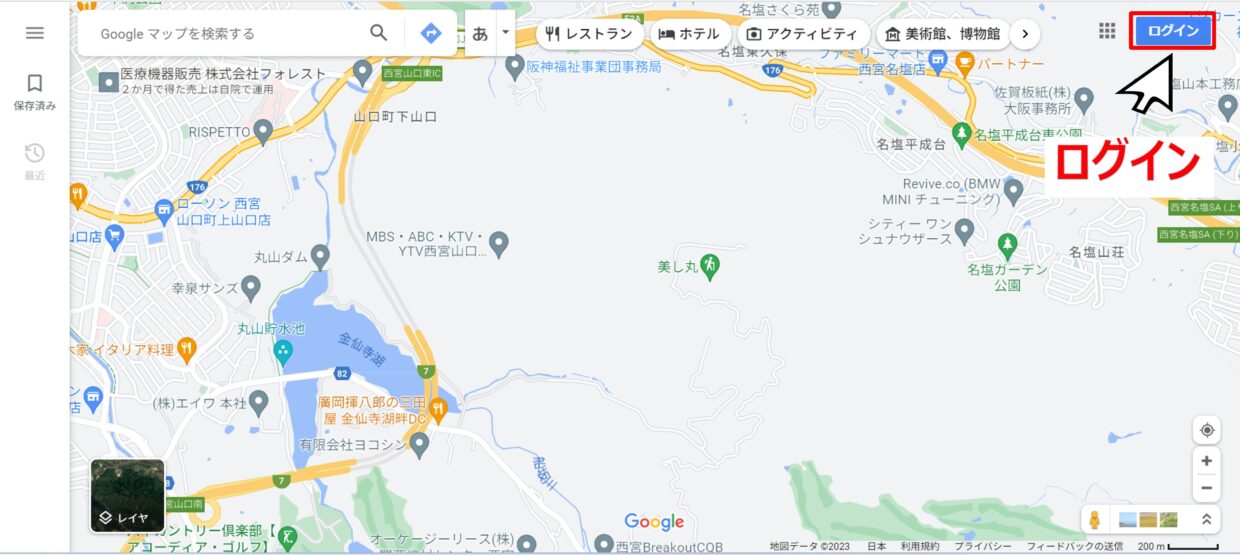Zoom out with the minus button
1240x555 pixels.
[x=1207, y=488]
